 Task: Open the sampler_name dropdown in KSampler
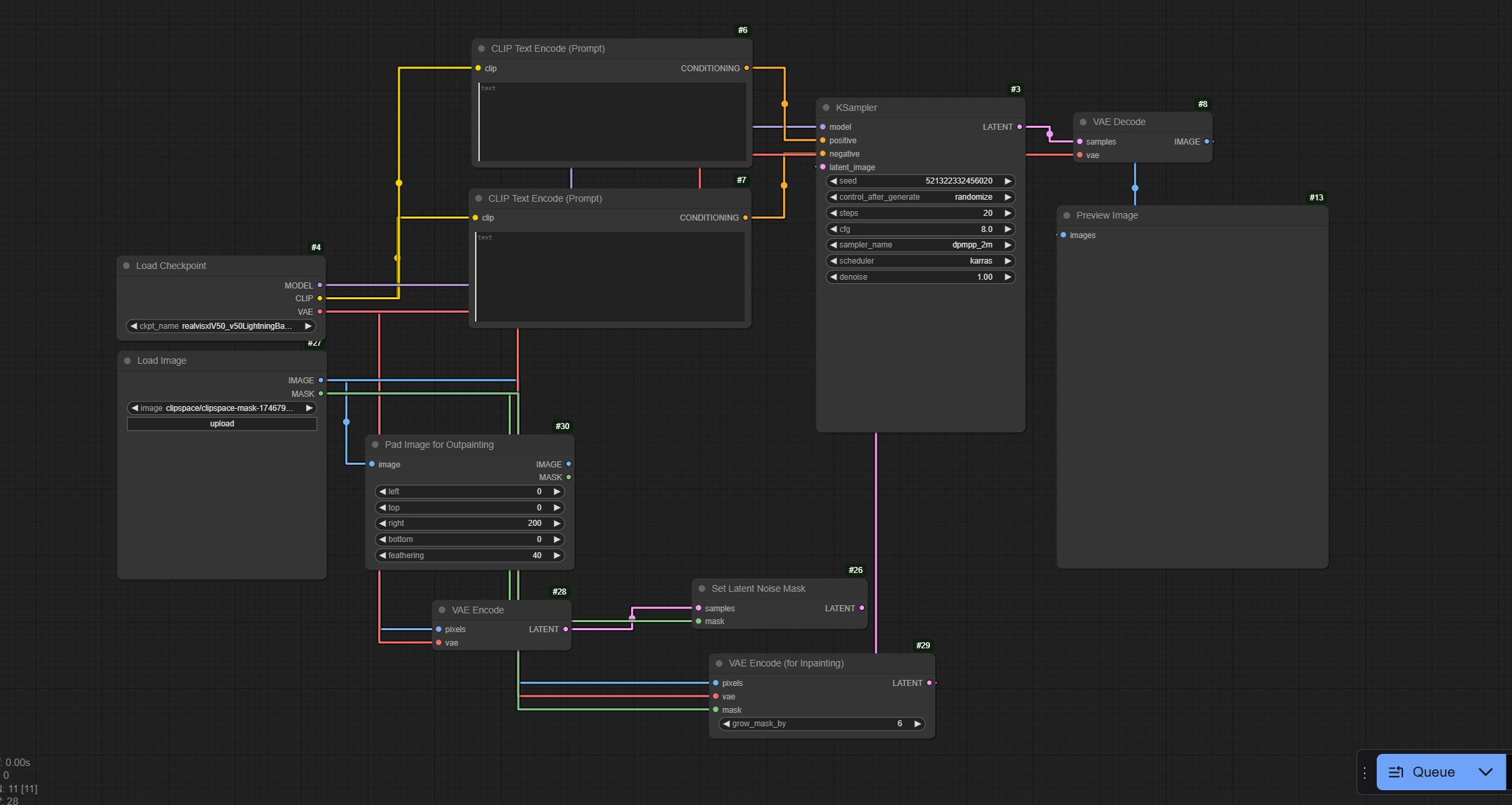click(920, 245)
